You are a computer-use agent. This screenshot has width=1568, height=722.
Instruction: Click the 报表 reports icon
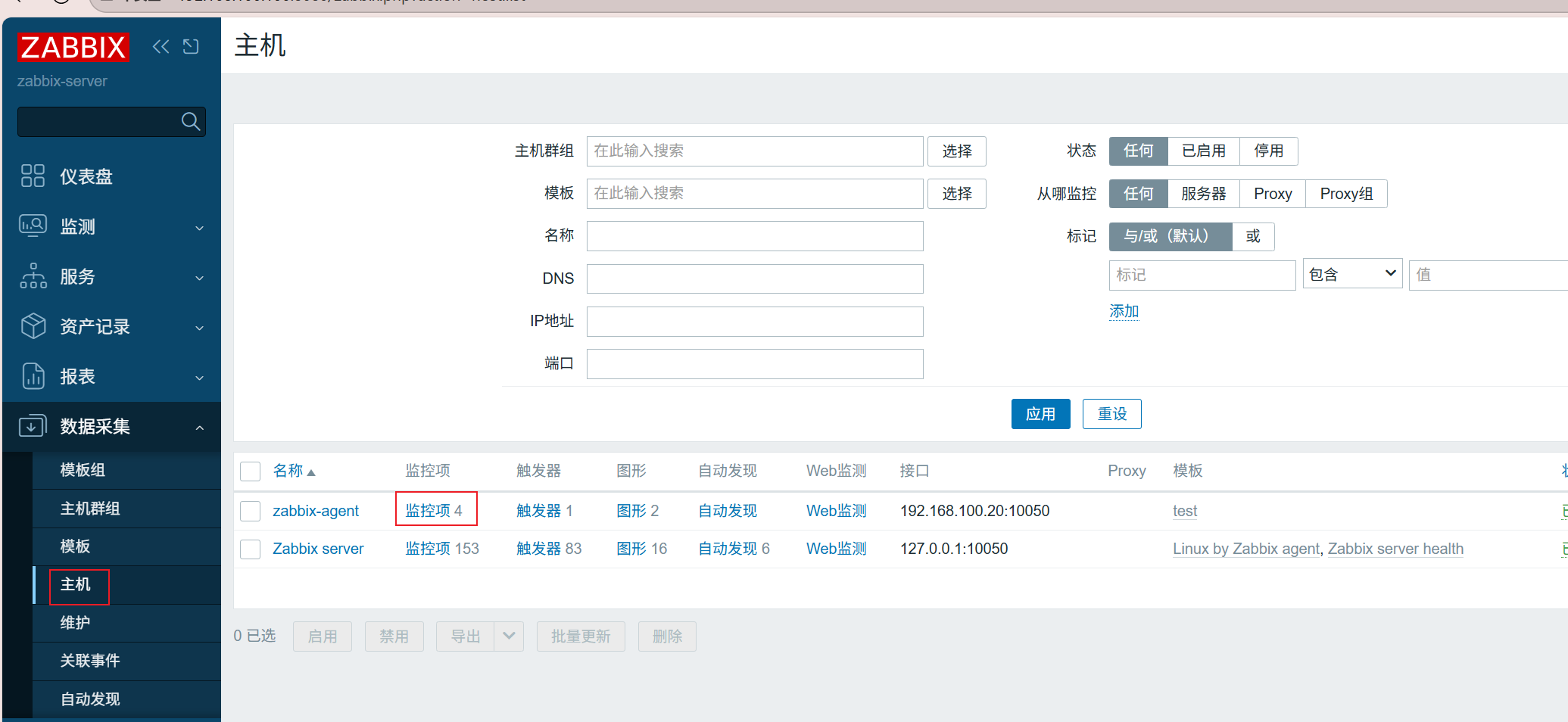[x=33, y=375]
